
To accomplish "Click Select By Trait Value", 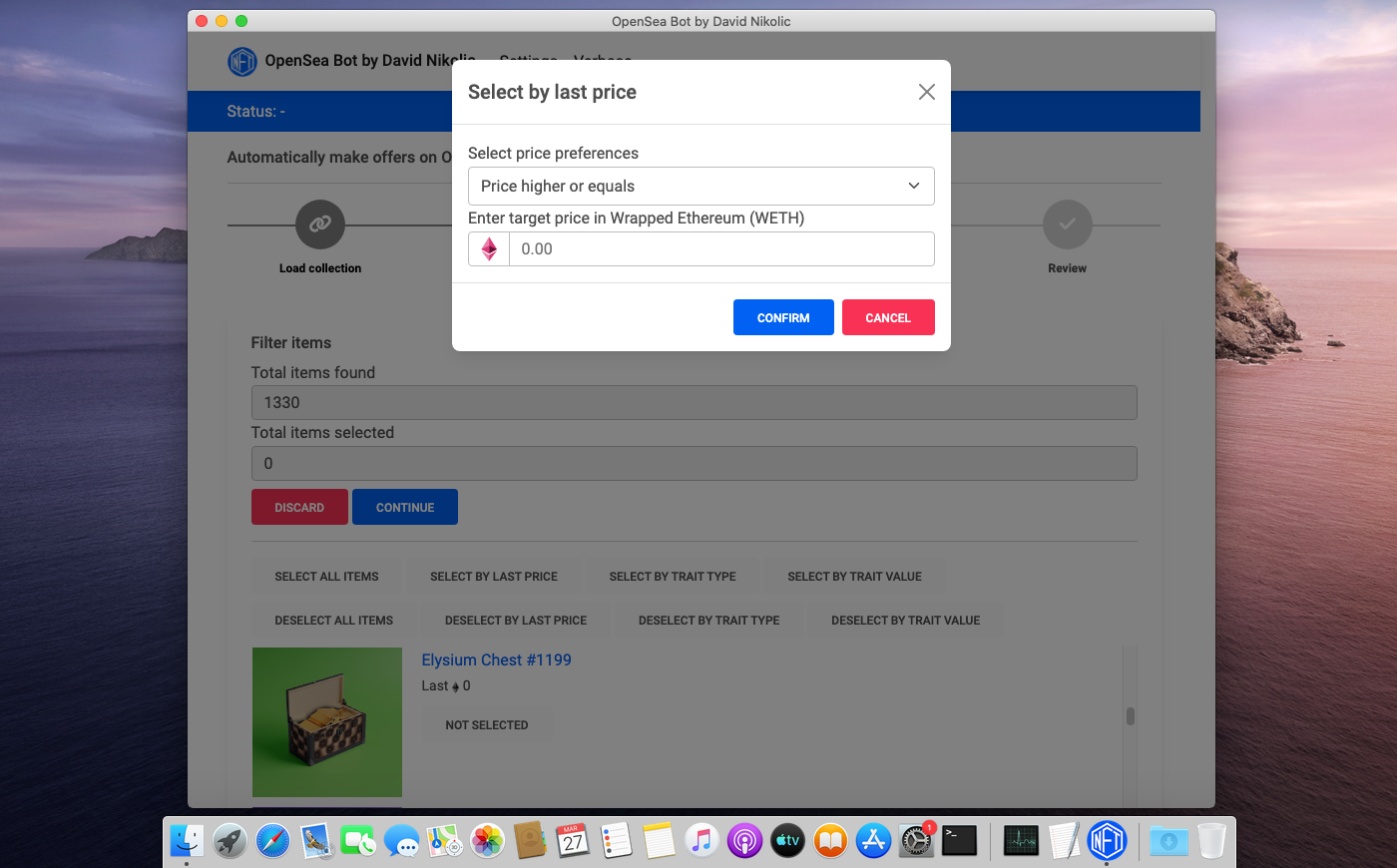I will pyautogui.click(x=854, y=577).
